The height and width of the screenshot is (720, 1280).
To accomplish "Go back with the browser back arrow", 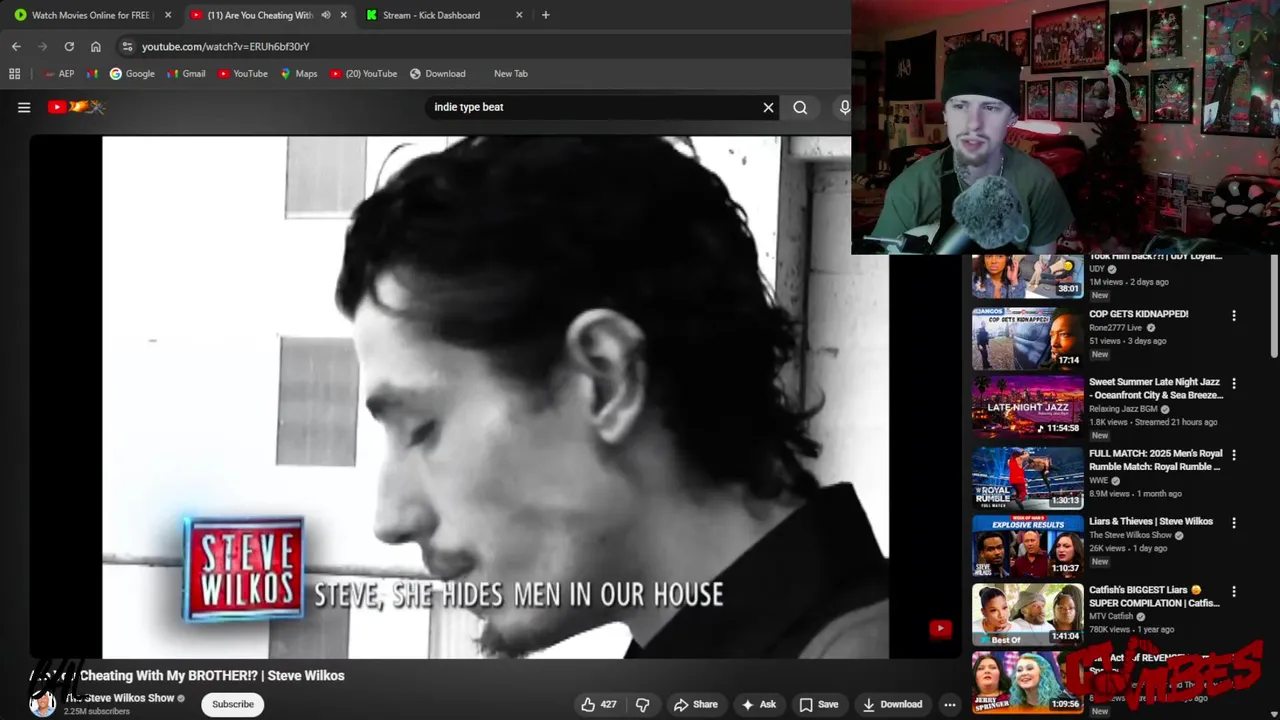I will (16, 46).
